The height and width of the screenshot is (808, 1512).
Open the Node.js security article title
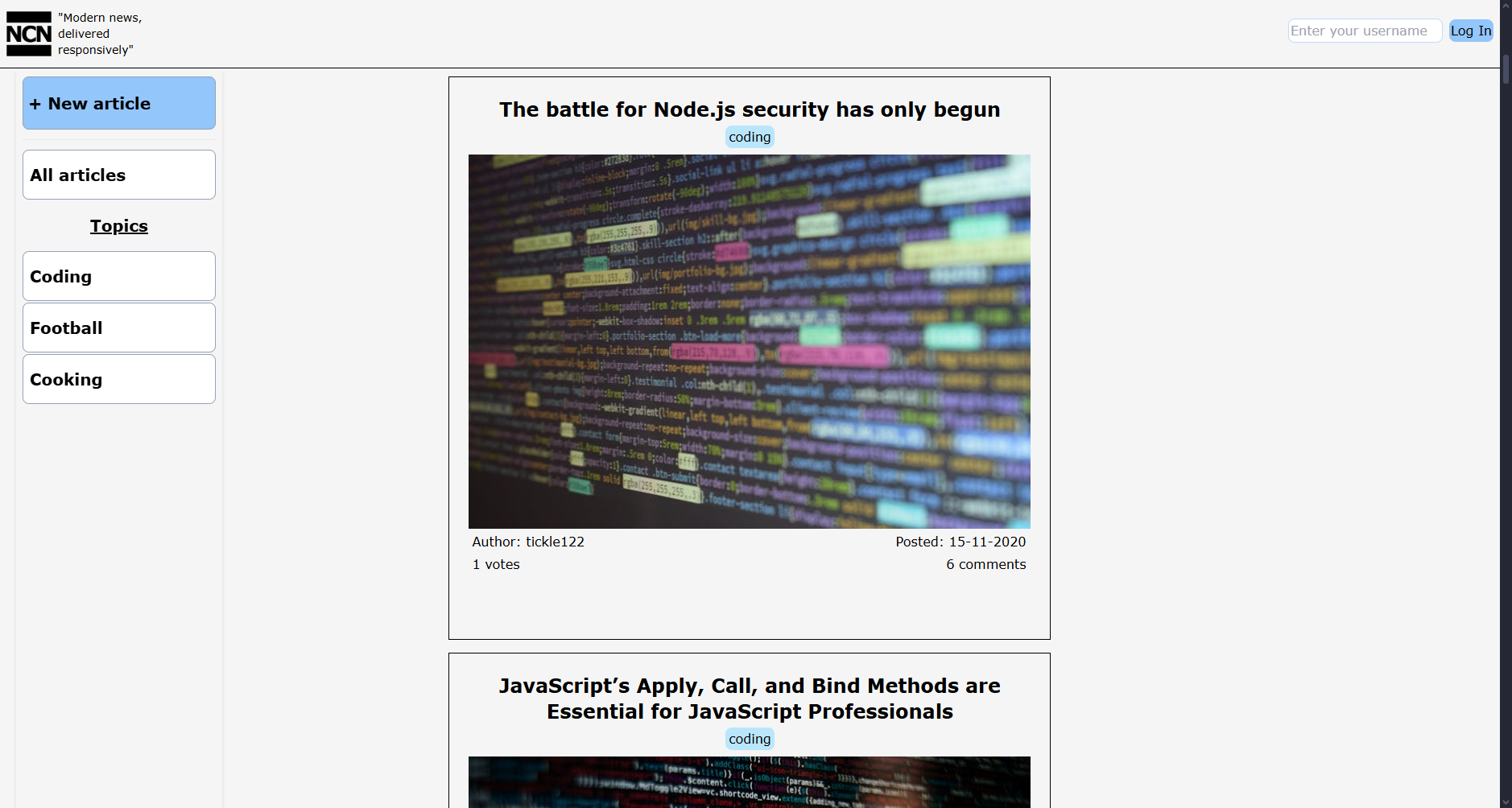pyautogui.click(x=750, y=109)
